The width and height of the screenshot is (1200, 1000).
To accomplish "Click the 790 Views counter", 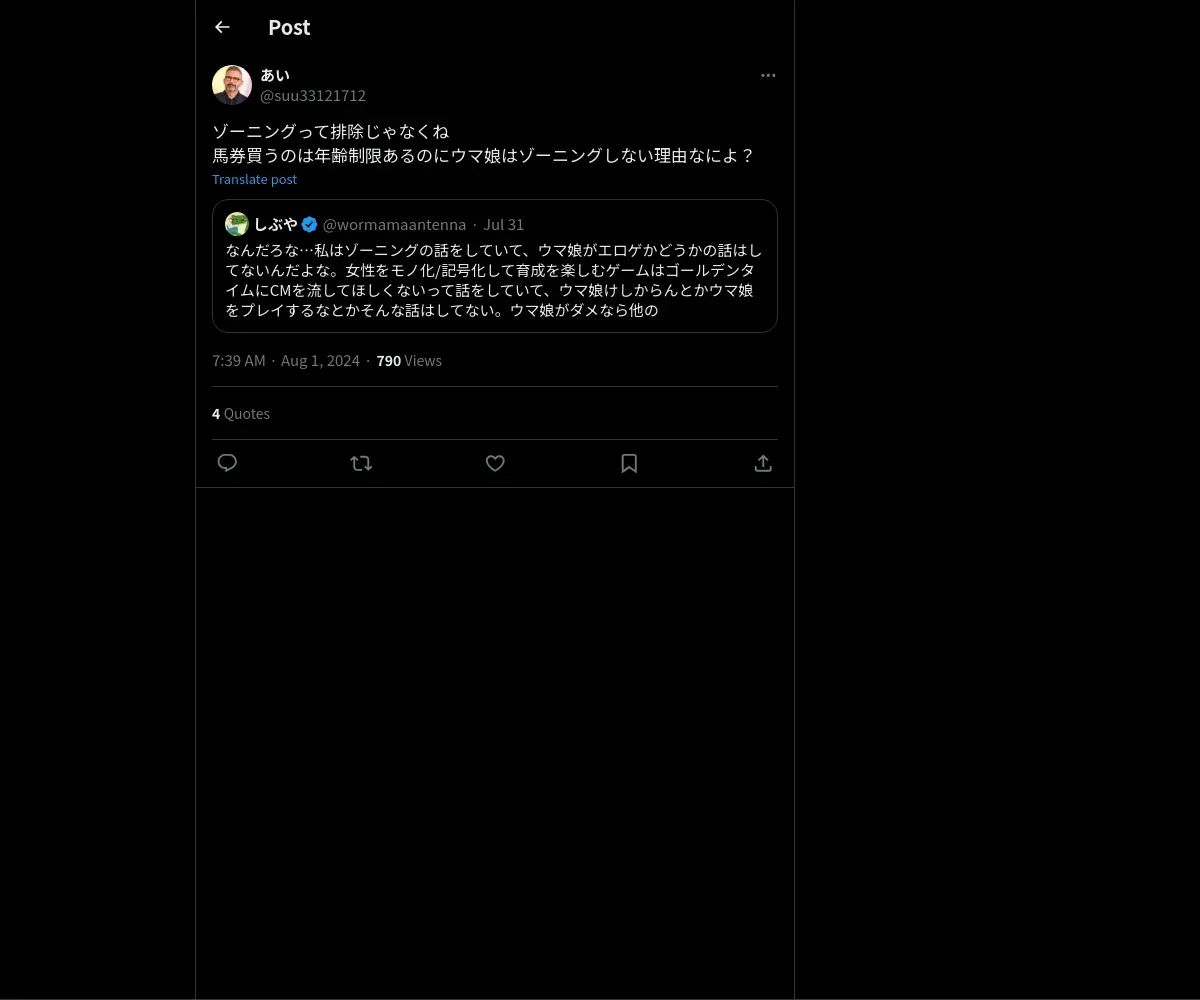I will coord(409,360).
